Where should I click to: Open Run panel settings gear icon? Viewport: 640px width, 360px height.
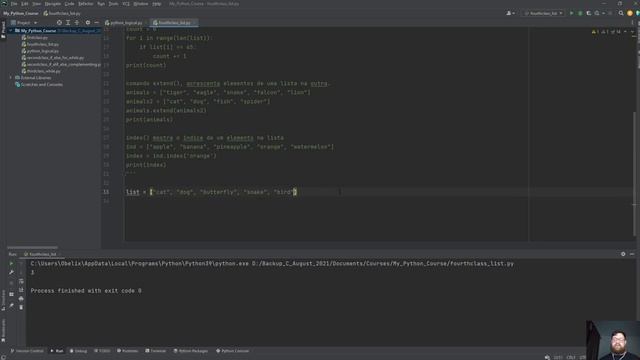coord(623,254)
